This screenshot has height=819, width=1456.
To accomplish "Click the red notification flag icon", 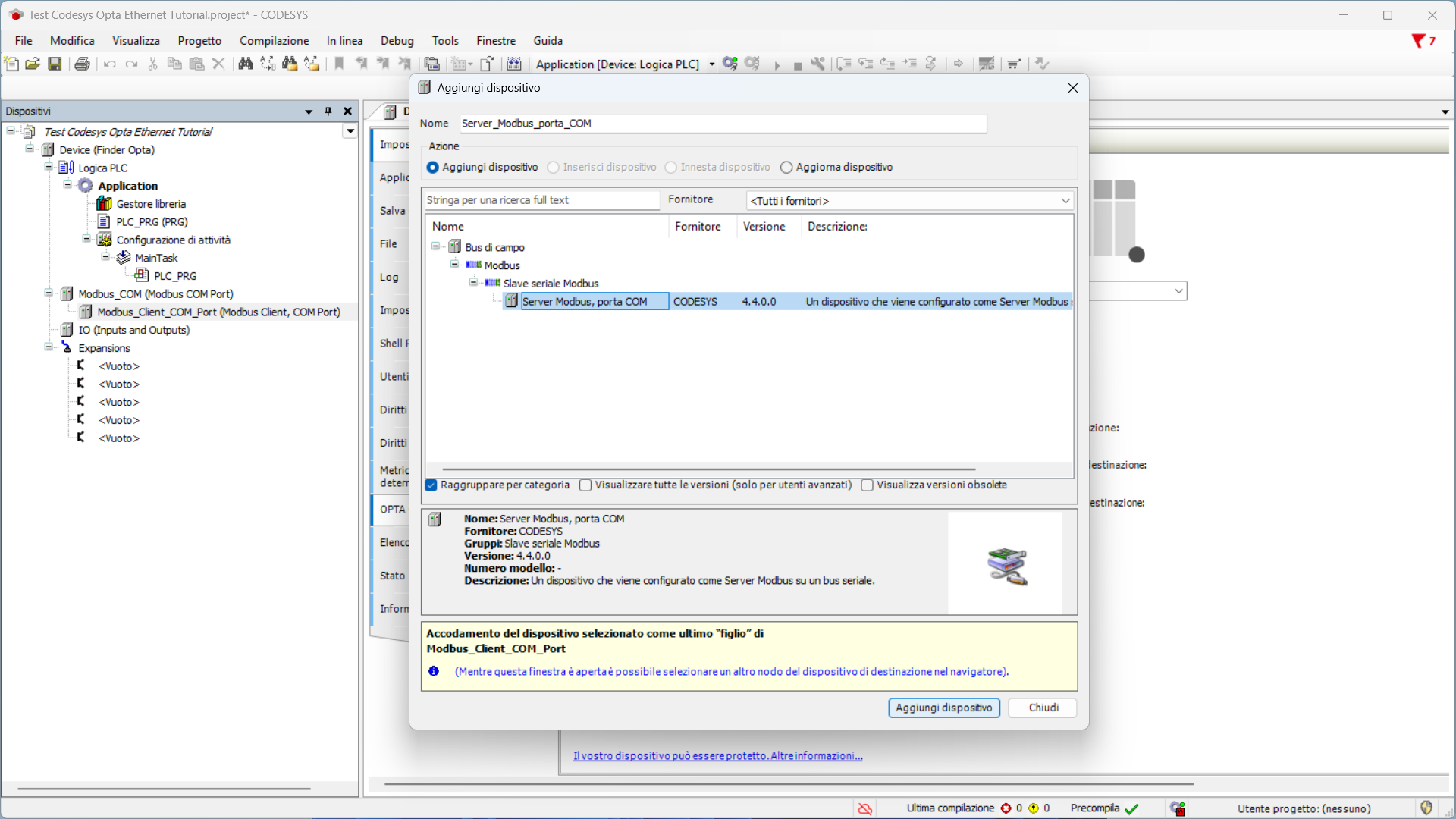I will (1417, 41).
